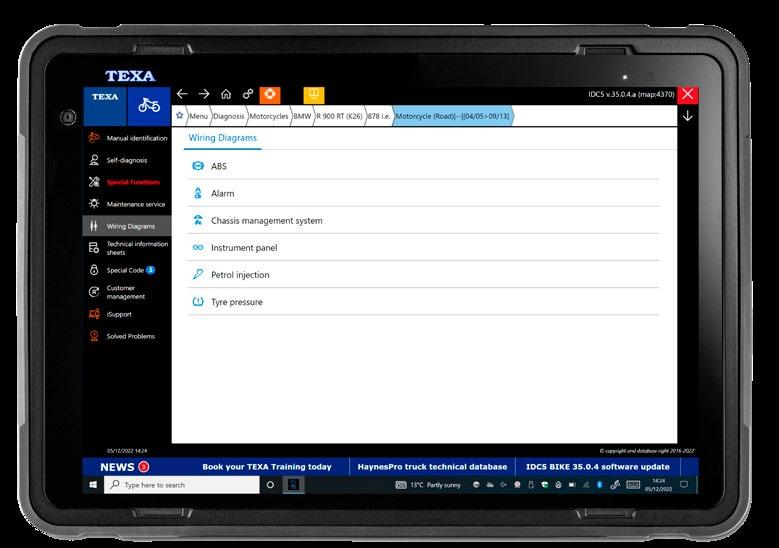Open Tyre pressure wiring diagram
779x548 pixels.
(423, 302)
